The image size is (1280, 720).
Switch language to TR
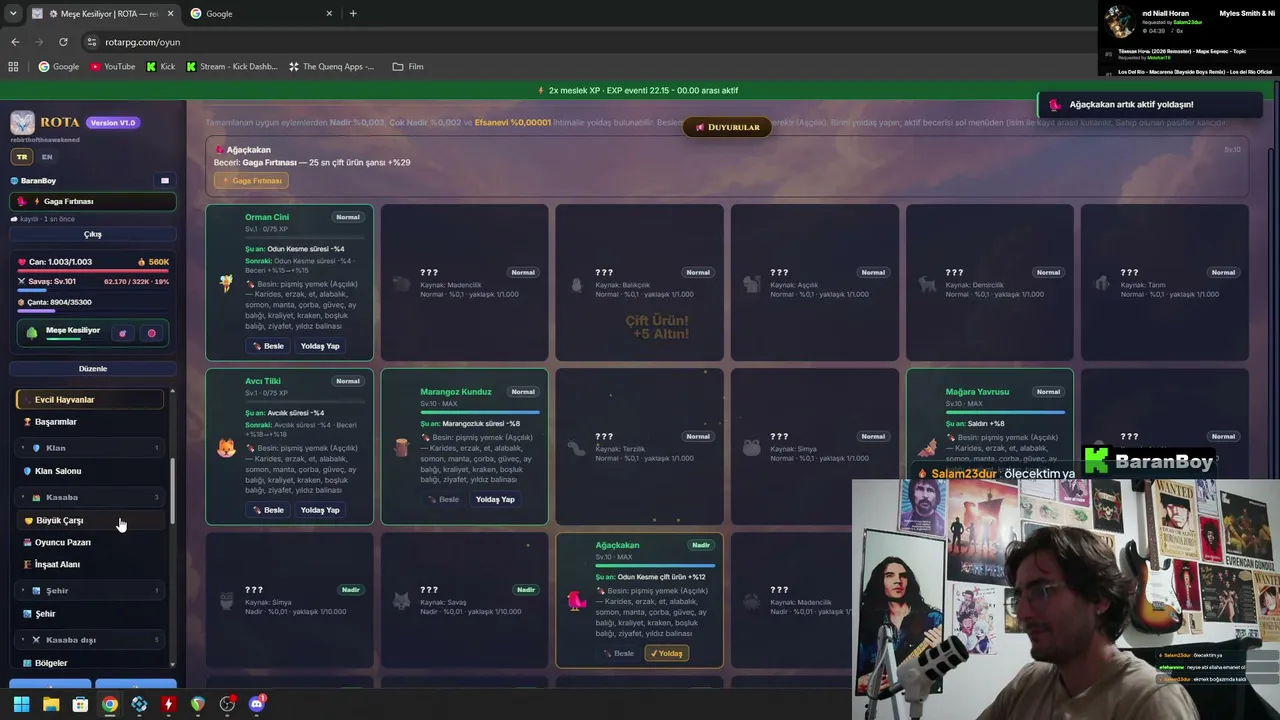pos(22,157)
